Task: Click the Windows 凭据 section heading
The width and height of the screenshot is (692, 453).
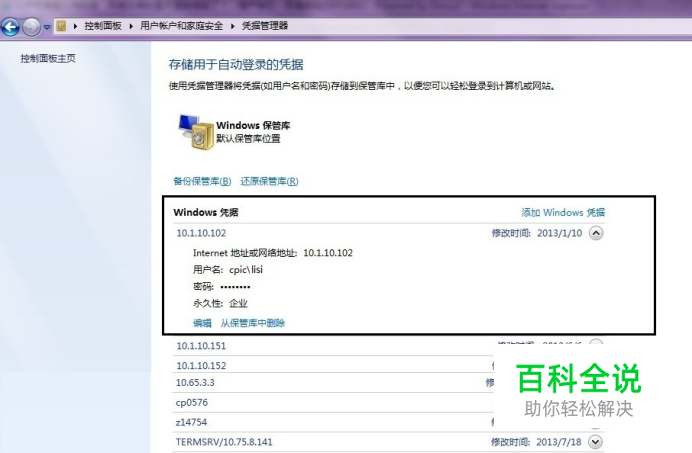Action: point(206,212)
